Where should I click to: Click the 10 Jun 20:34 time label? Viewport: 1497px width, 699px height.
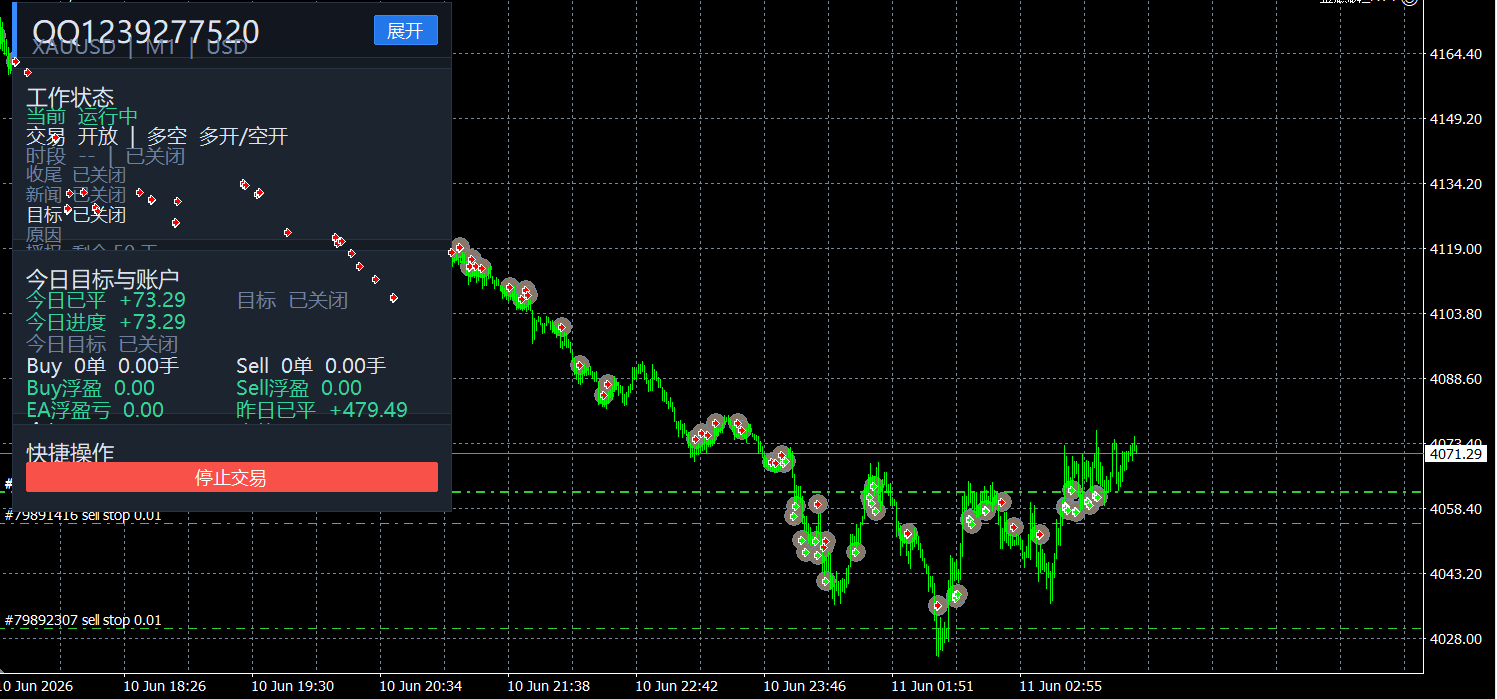(x=421, y=687)
